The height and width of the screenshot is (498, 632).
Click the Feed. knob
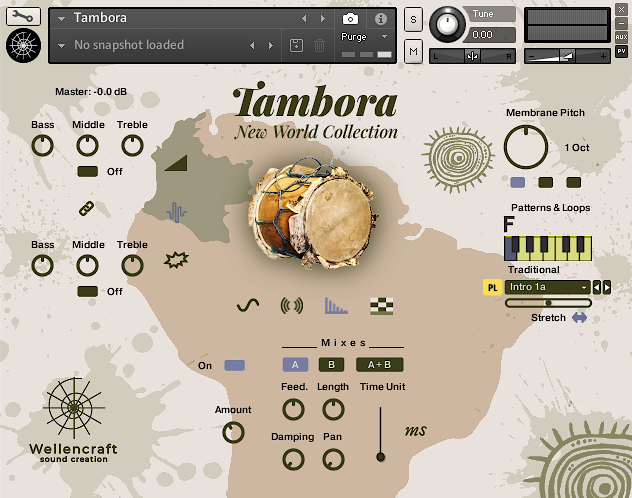293,410
